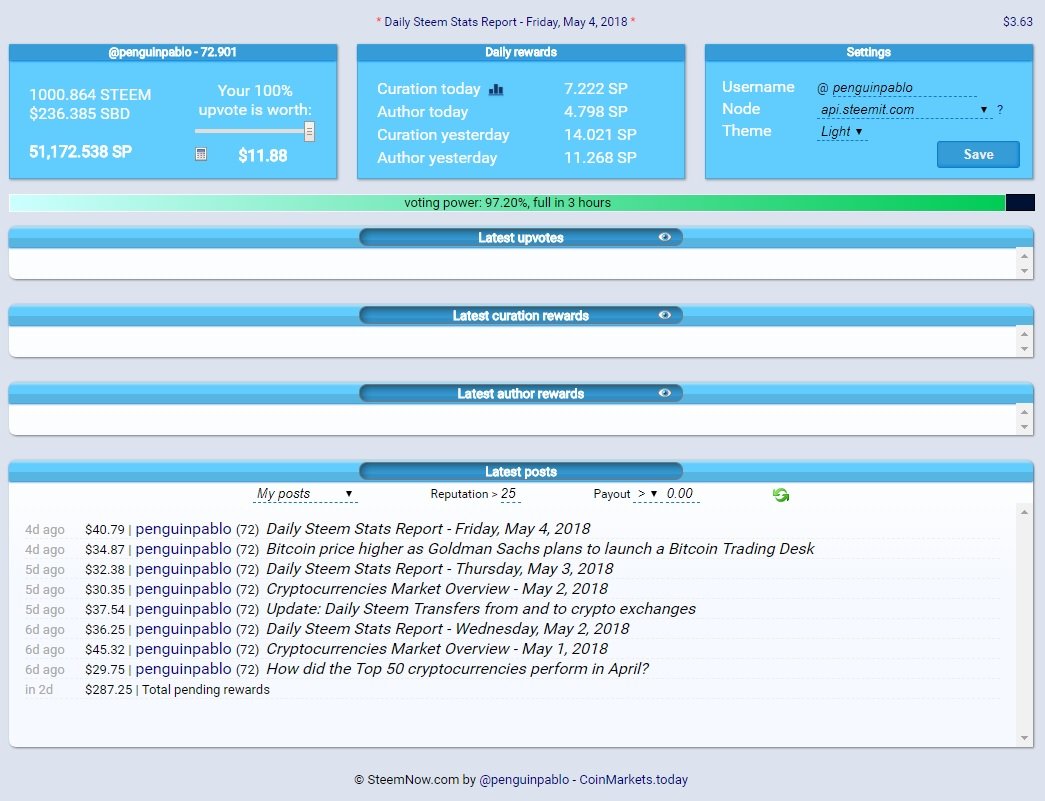
Task: Open Daily Steem Stats Report - Wednesday, May 2 post
Action: click(447, 629)
